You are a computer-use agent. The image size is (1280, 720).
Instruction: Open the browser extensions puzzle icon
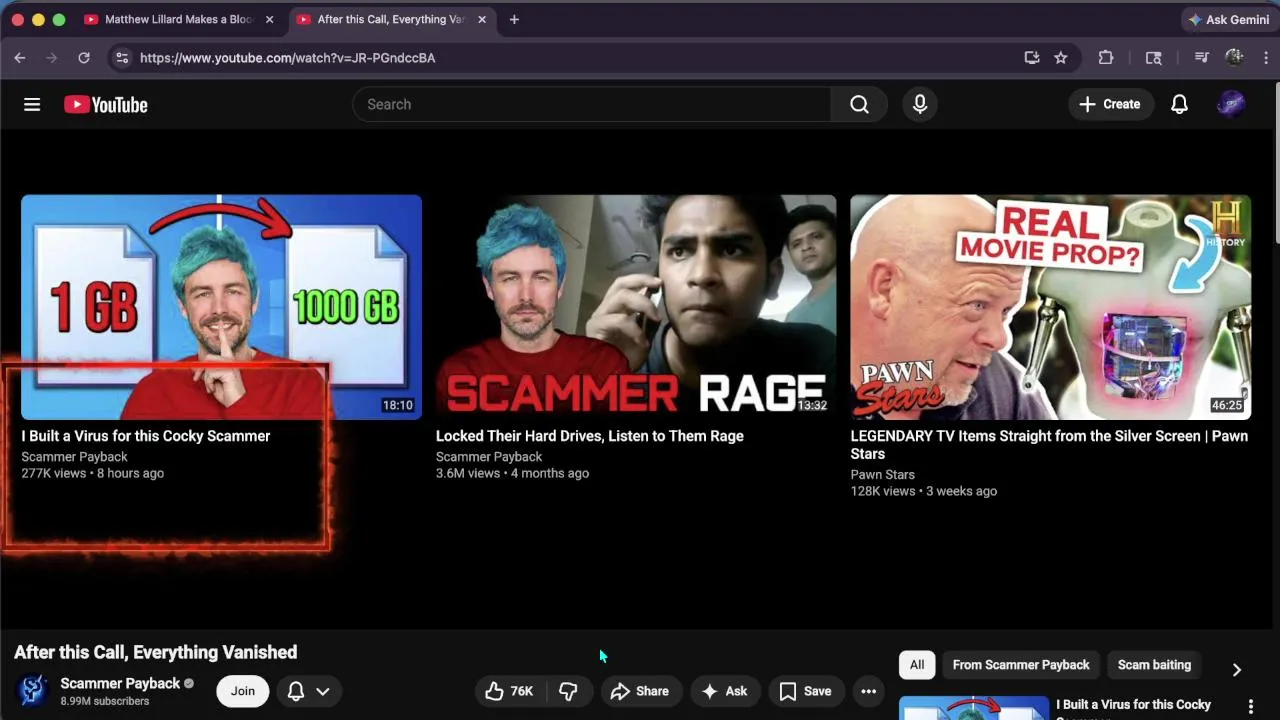pyautogui.click(x=1106, y=58)
